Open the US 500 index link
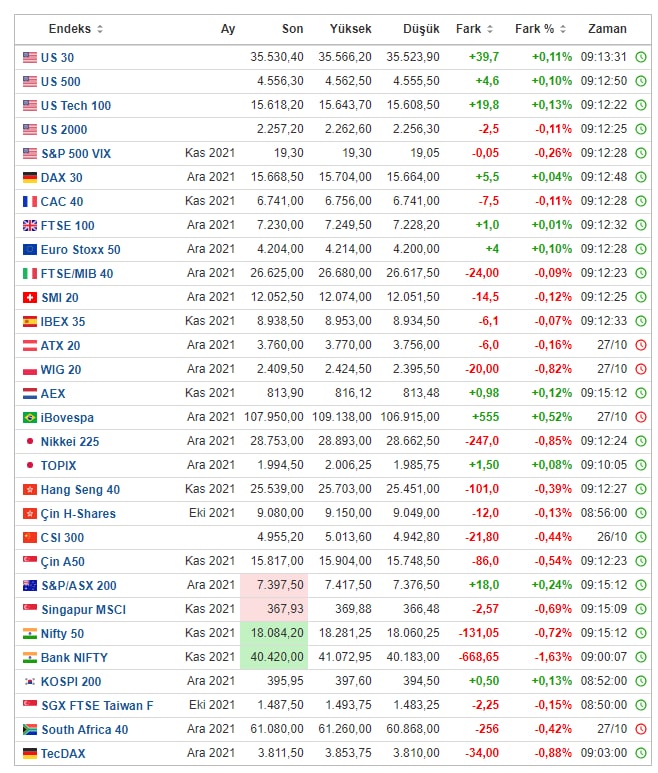This screenshot has width=658, height=773. pyautogui.click(x=61, y=82)
